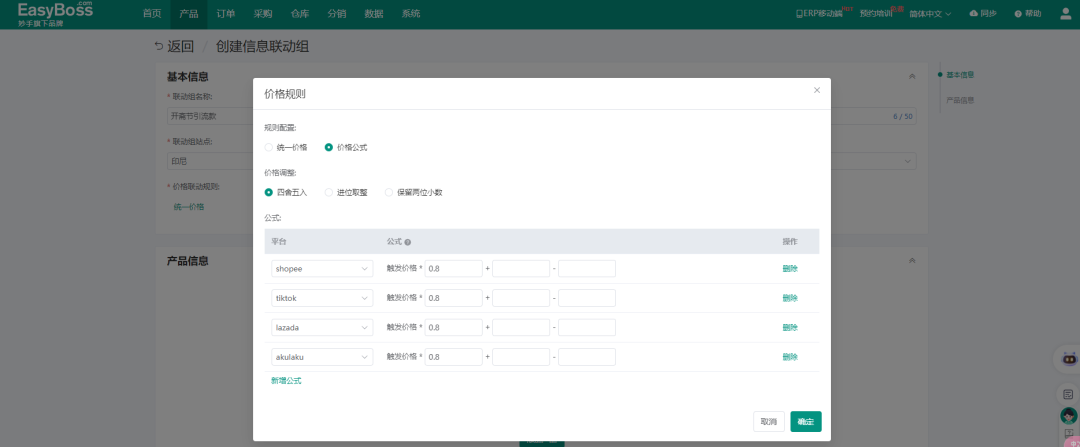This screenshot has height=447, width=1080.
Task: Click the 同步 cloud sync icon
Action: [x=973, y=14]
